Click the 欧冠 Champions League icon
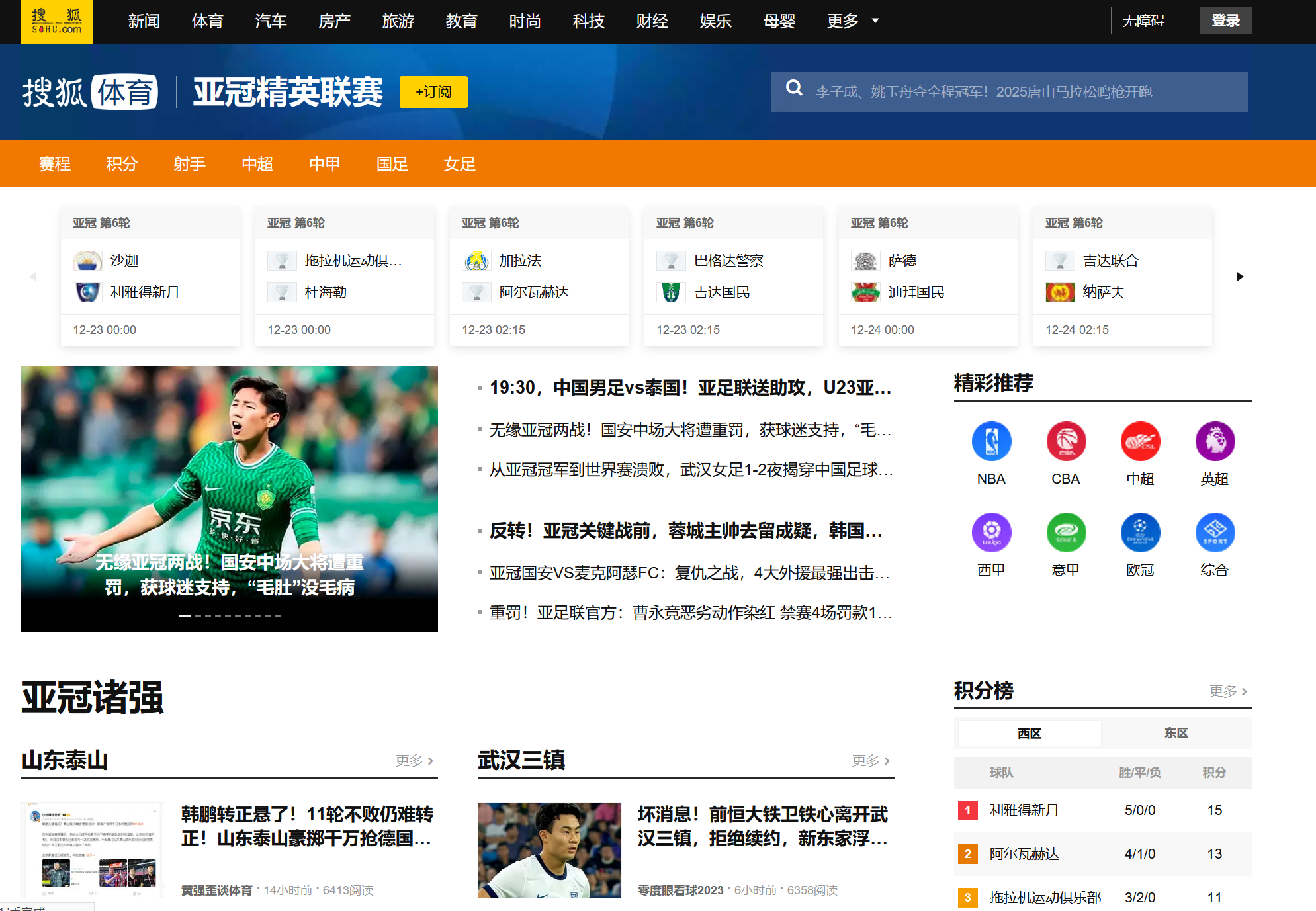The width and height of the screenshot is (1316, 911). tap(1140, 533)
